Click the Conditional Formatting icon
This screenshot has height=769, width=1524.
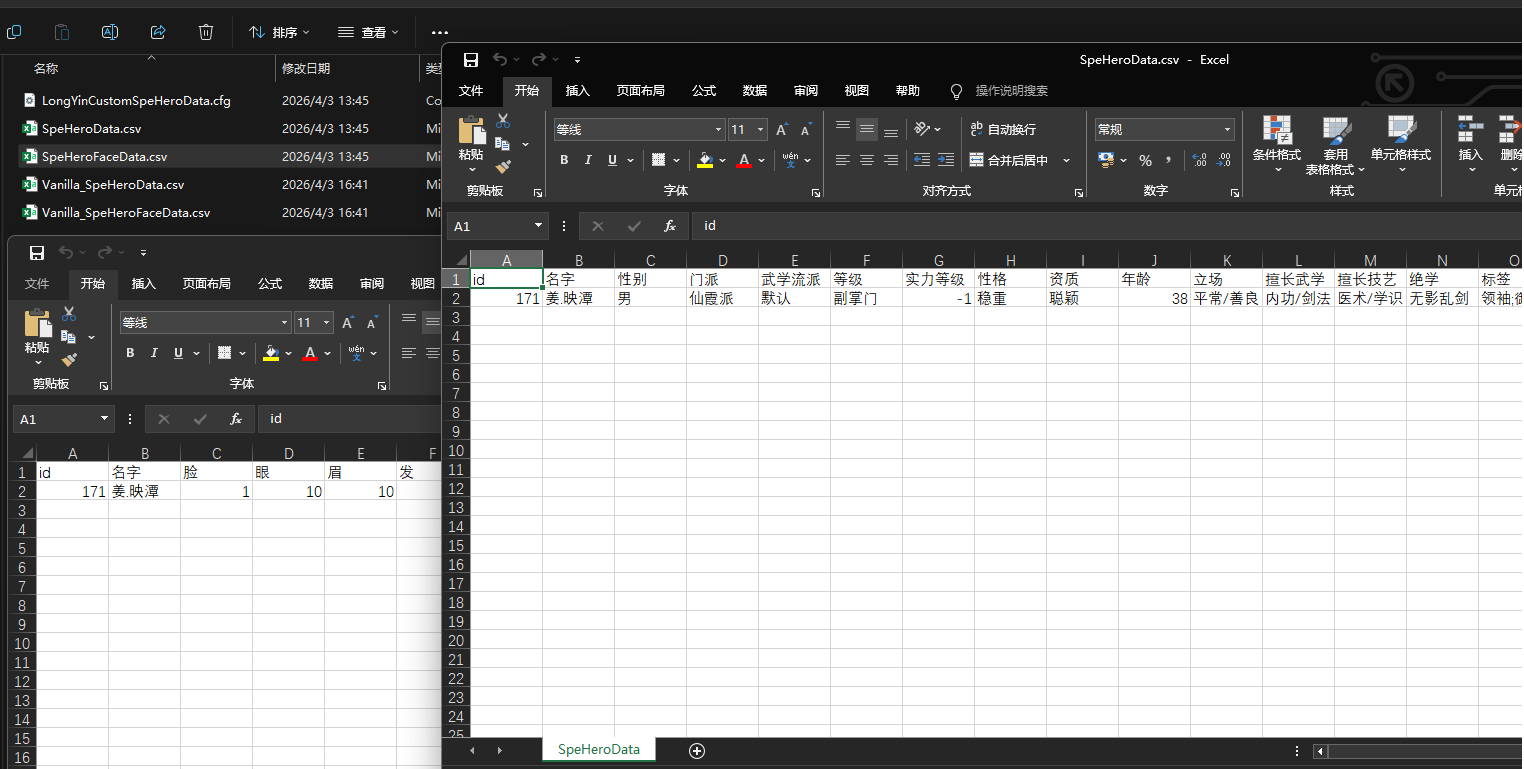coord(1276,130)
